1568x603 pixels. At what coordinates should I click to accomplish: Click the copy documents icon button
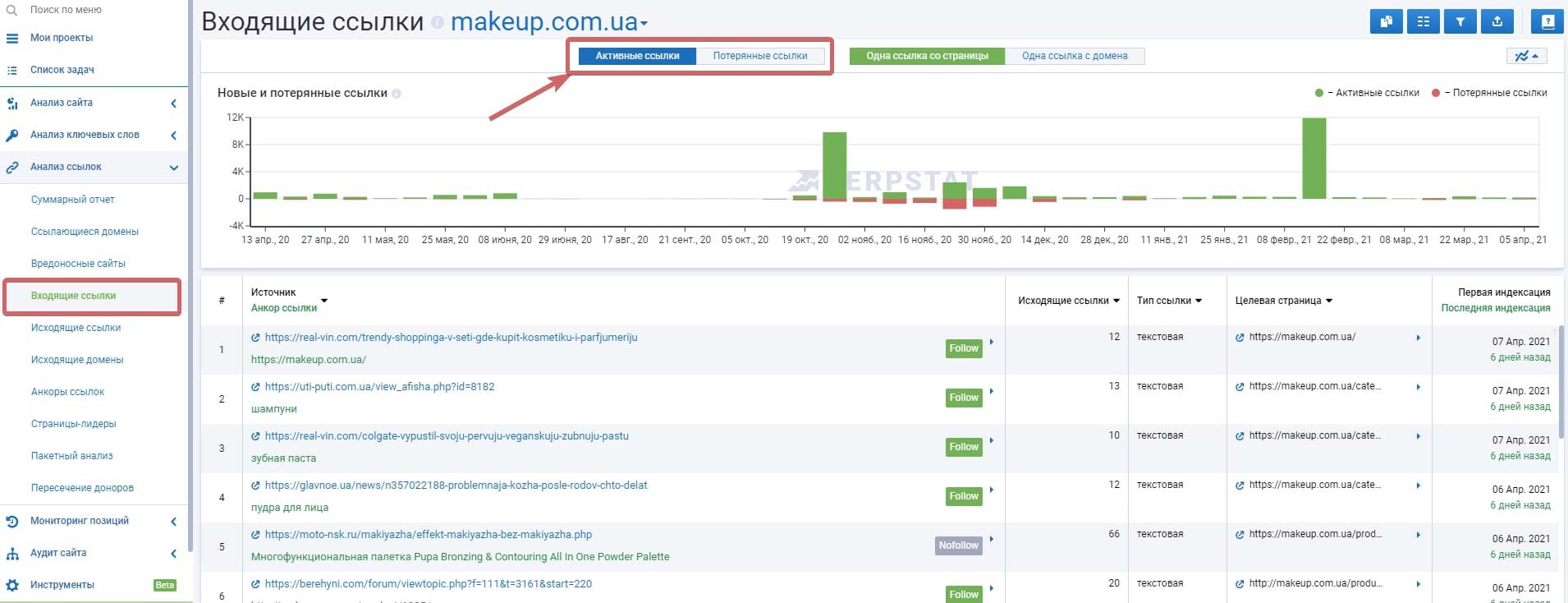[1386, 22]
